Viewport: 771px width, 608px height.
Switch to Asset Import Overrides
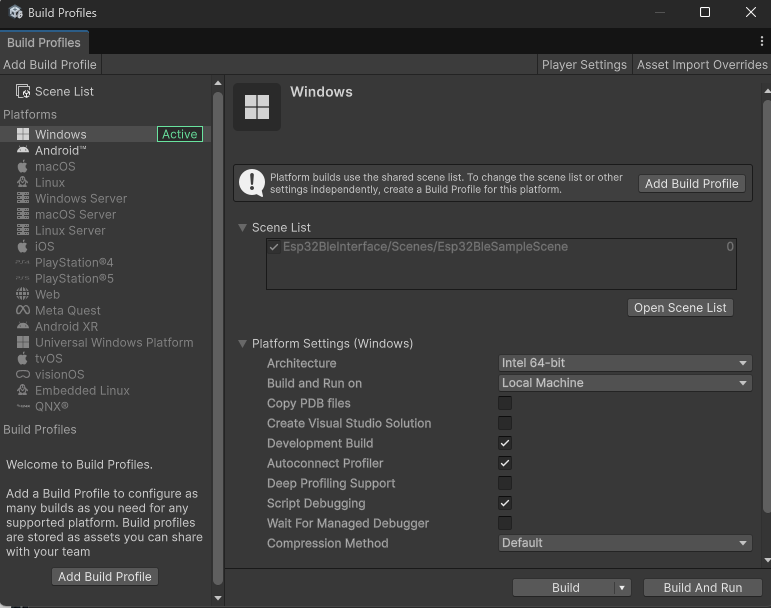702,64
